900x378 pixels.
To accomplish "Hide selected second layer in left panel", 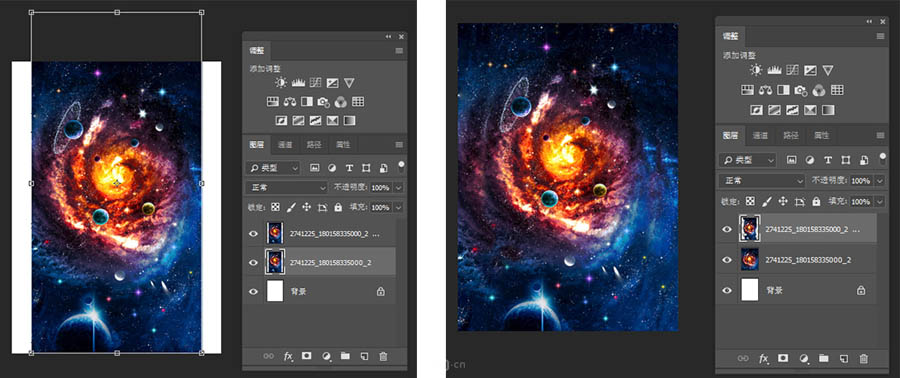I will 254,262.
